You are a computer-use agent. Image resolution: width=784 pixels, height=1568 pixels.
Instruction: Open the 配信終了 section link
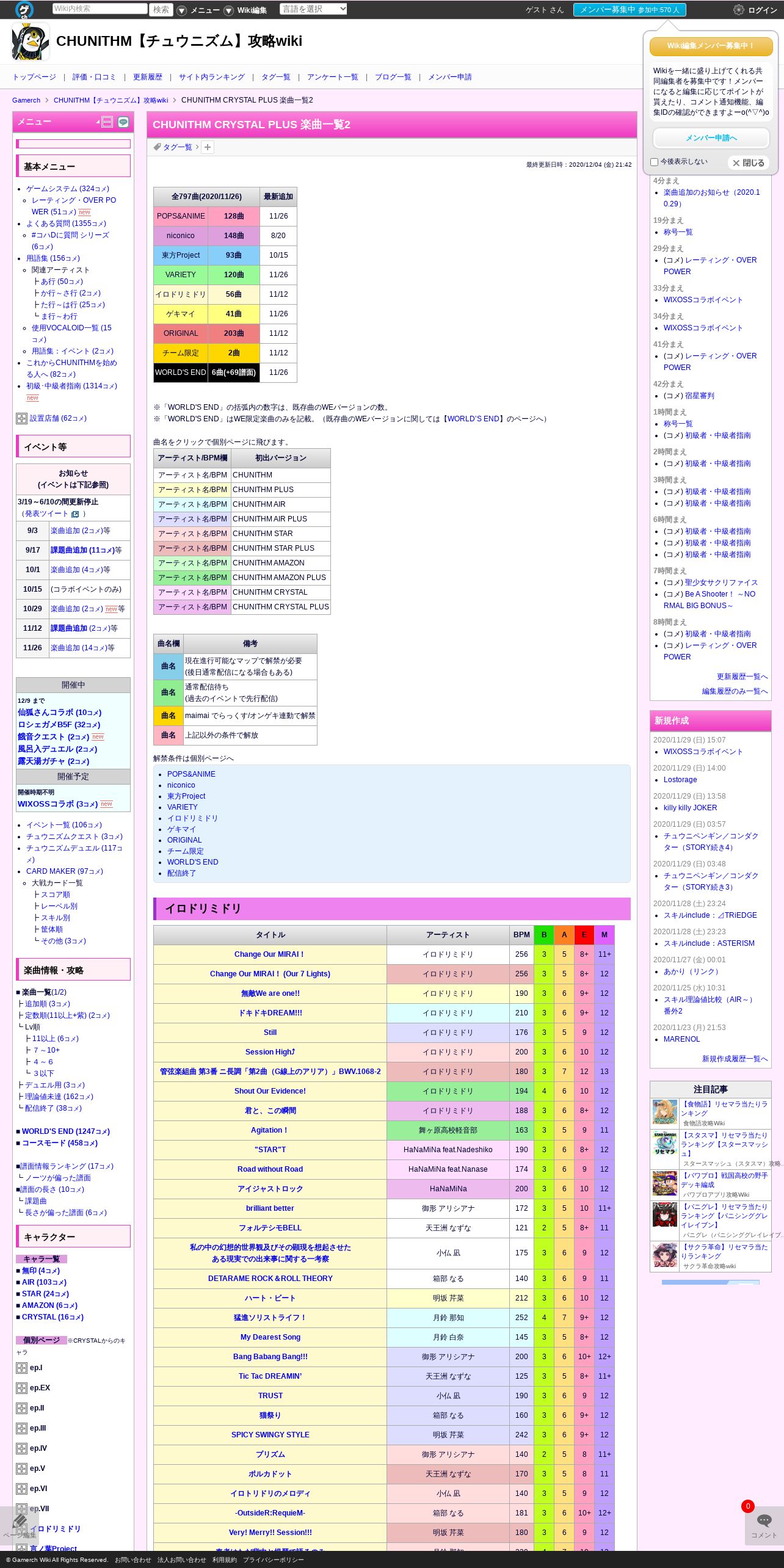(x=182, y=873)
